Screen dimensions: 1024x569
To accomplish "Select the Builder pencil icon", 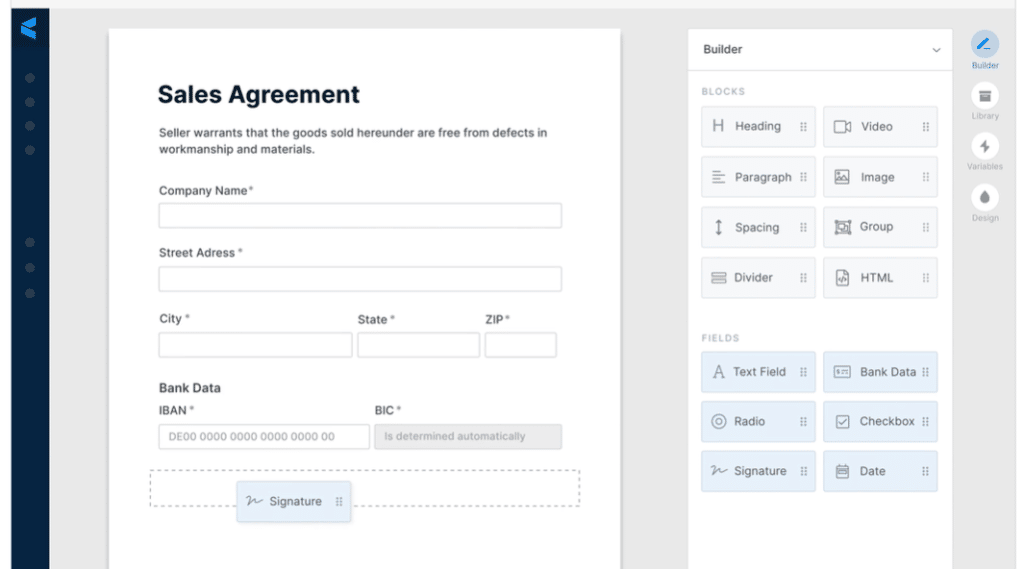I will click(984, 44).
